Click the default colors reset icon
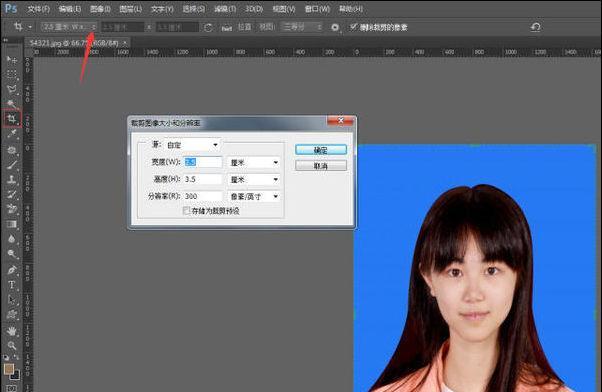The height and width of the screenshot is (392, 602). pyautogui.click(x=6, y=357)
